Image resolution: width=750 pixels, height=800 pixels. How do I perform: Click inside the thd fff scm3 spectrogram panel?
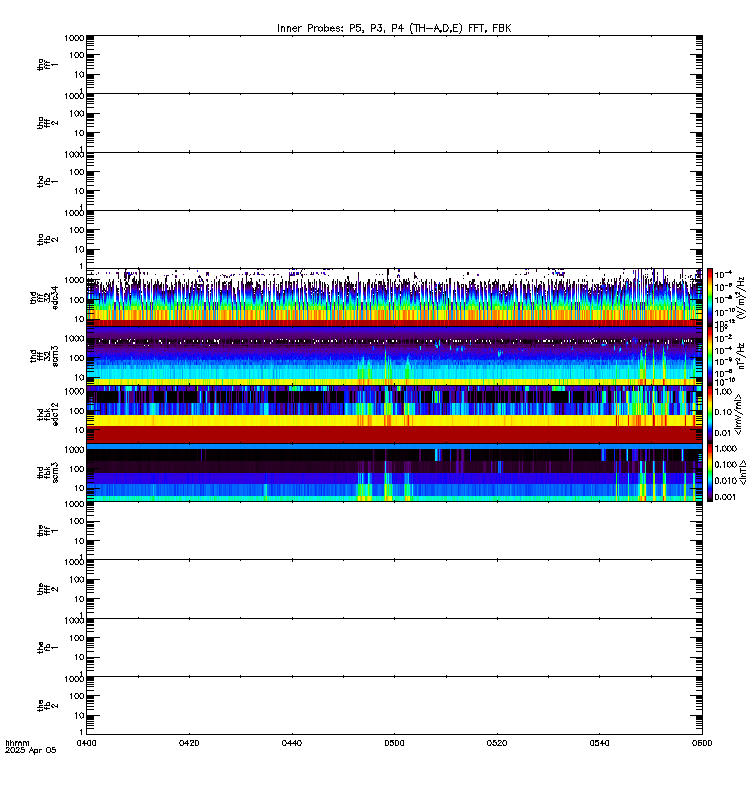[x=394, y=356]
